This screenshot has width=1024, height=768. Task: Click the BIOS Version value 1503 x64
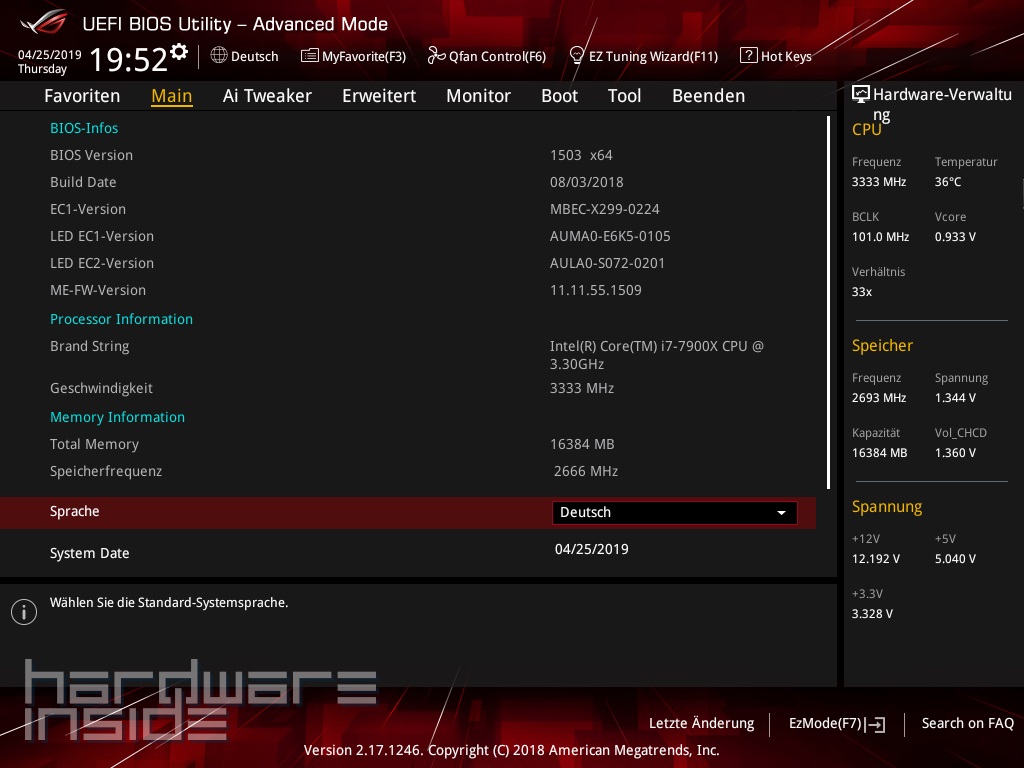(581, 155)
